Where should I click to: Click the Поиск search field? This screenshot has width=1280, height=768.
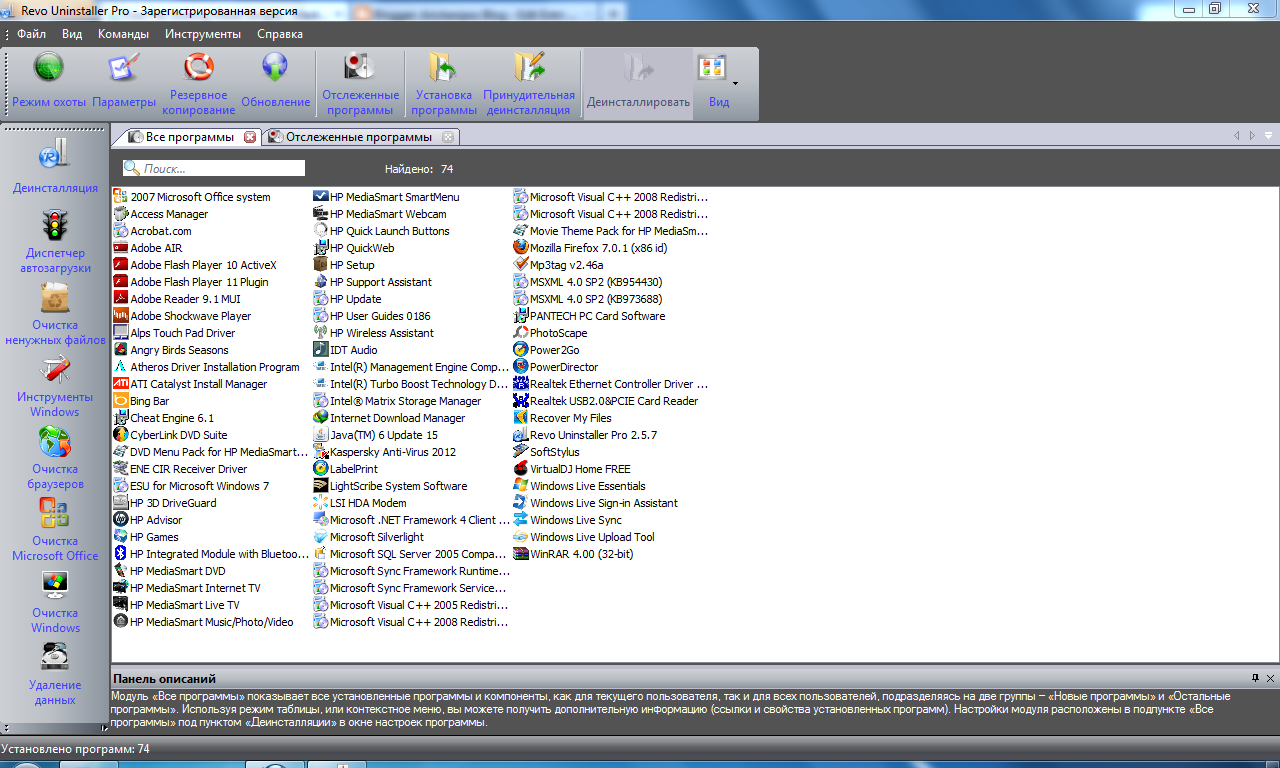(214, 169)
